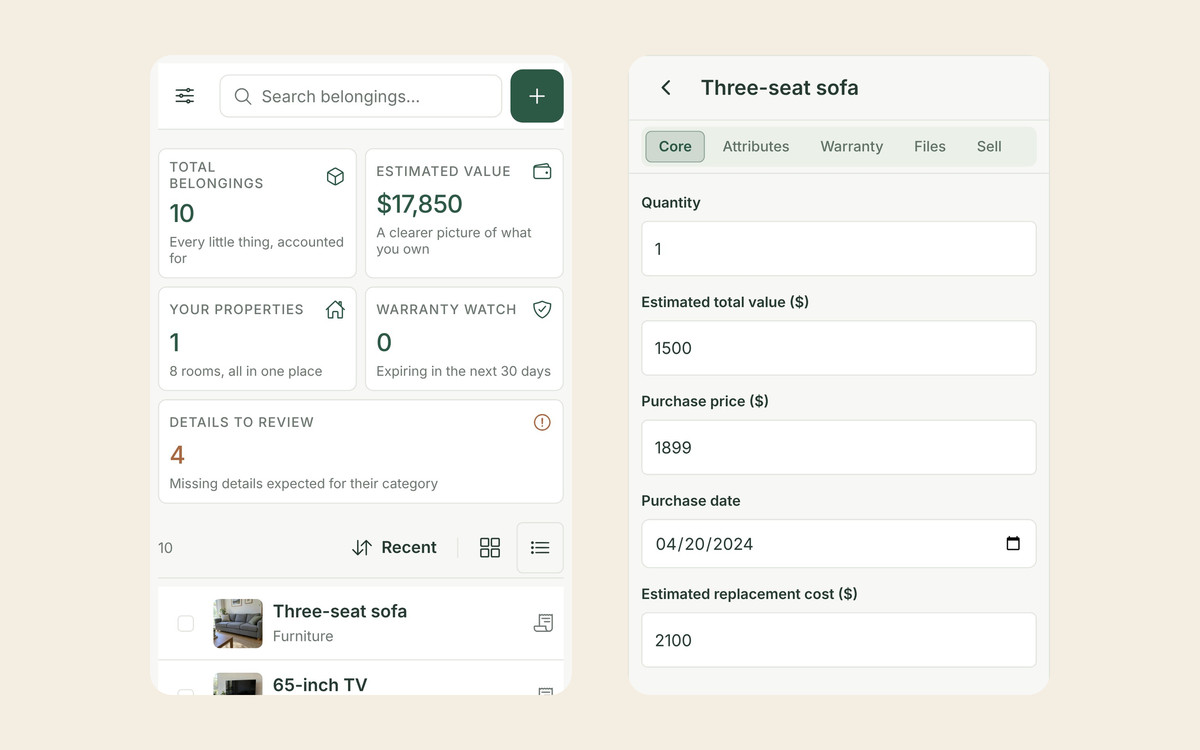Image resolution: width=1200 pixels, height=750 pixels.
Task: Open the Three-seat sofa list item title
Action: (x=340, y=611)
